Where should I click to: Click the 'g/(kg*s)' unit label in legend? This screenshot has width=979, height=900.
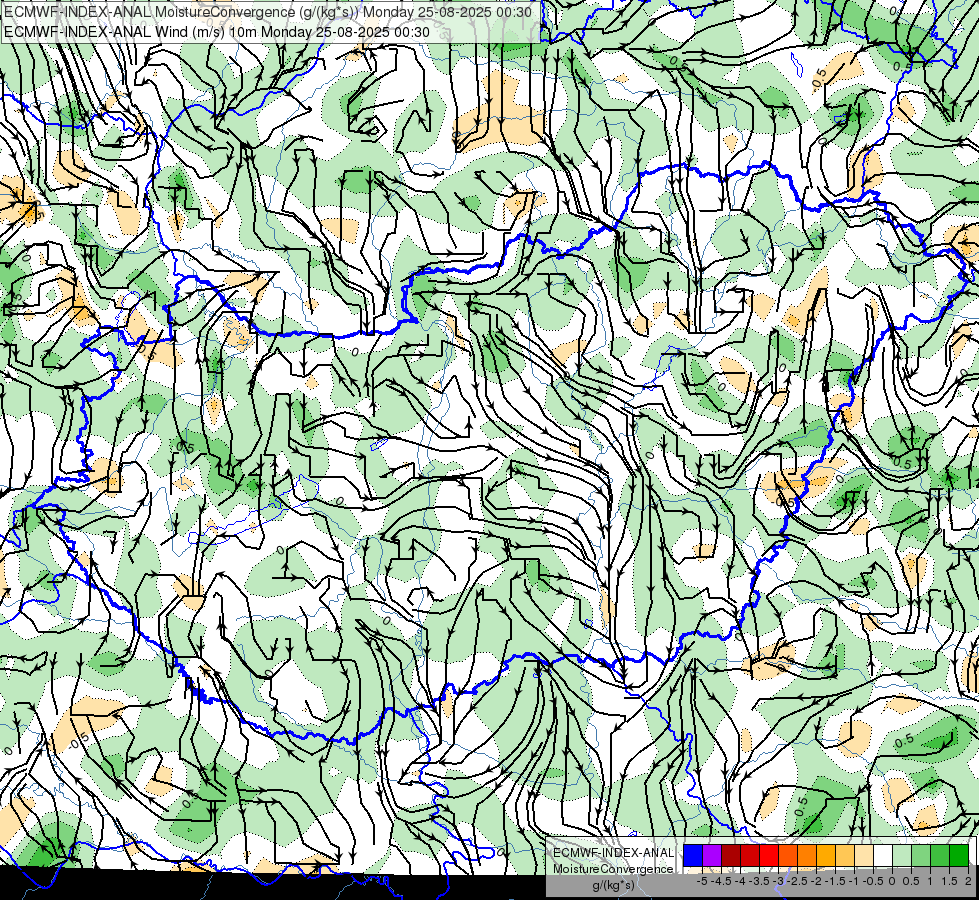point(613,886)
